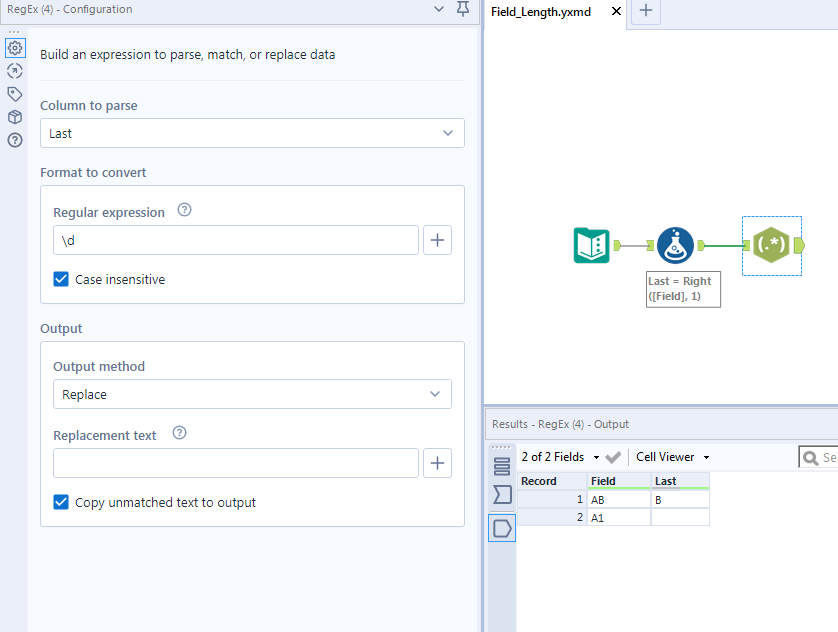The image size is (838, 632).
Task: Select record row 2
Action: click(552, 517)
